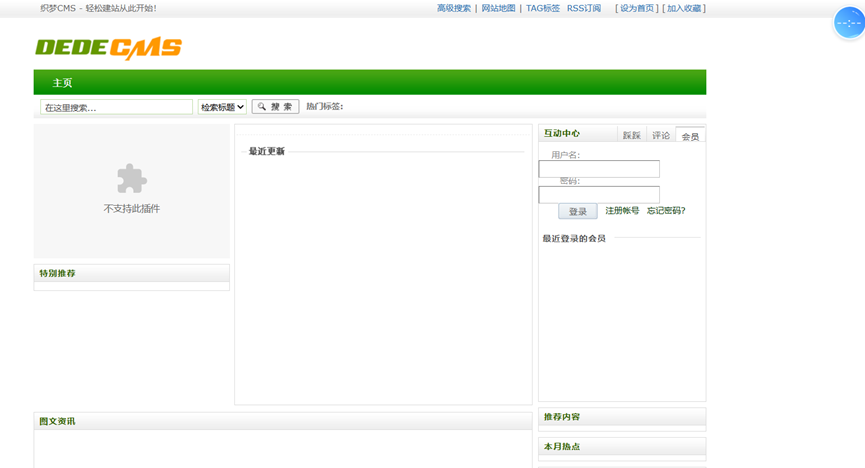Open the 注册帐号 register link
The image size is (865, 468).
tap(622, 211)
